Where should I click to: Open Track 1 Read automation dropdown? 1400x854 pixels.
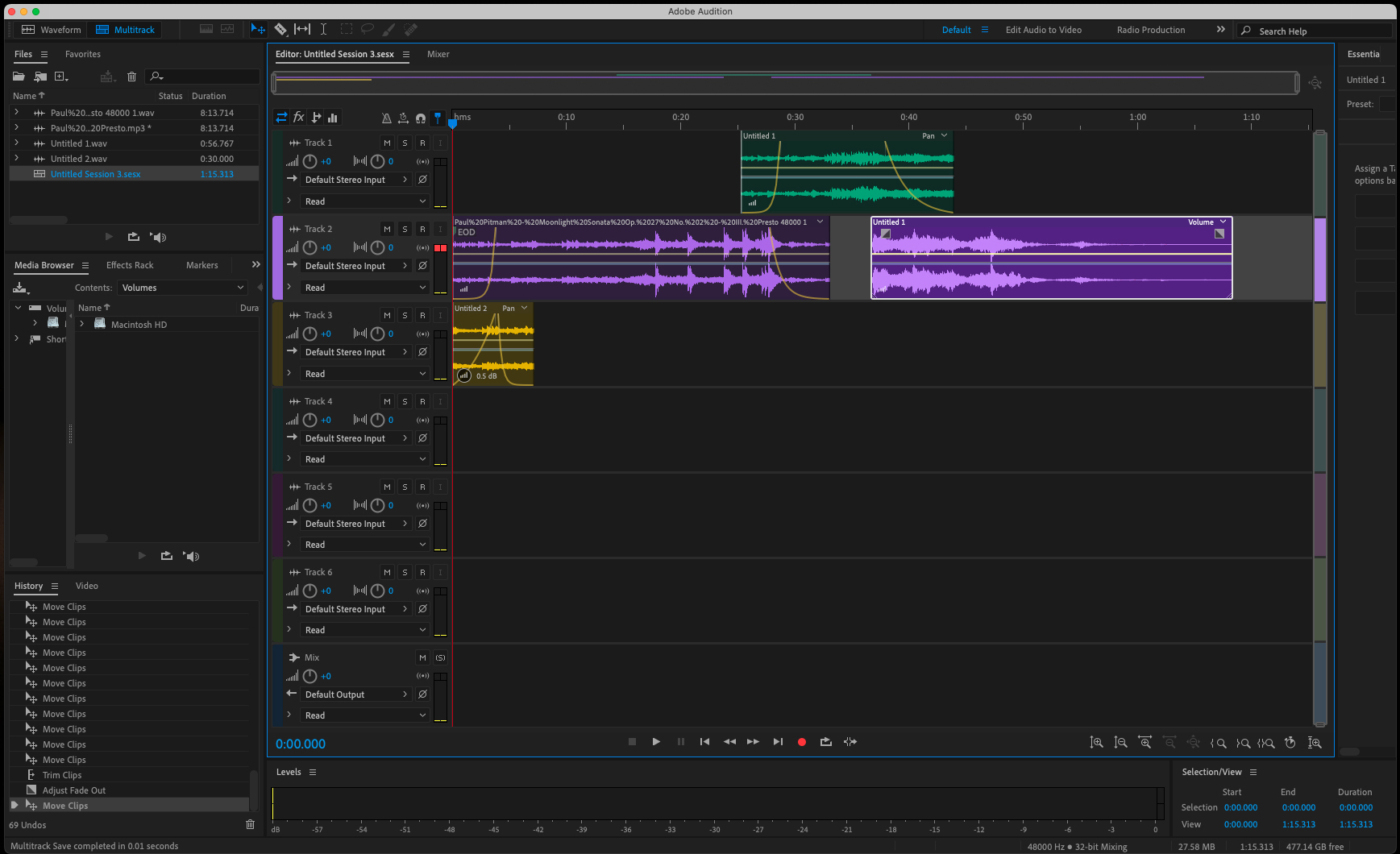tap(364, 201)
